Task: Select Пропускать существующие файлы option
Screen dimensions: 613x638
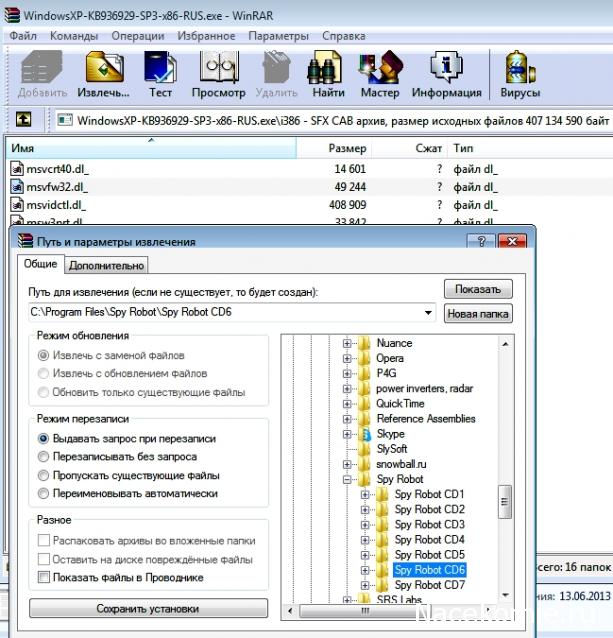Action: 43,475
